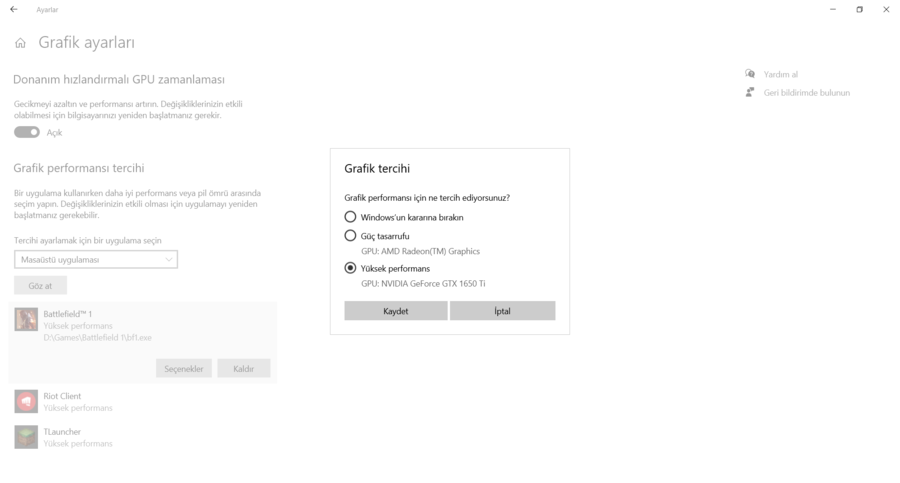The width and height of the screenshot is (900, 483).
Task: Open Seçenekler for Battlefield 1
Action: 184,369
